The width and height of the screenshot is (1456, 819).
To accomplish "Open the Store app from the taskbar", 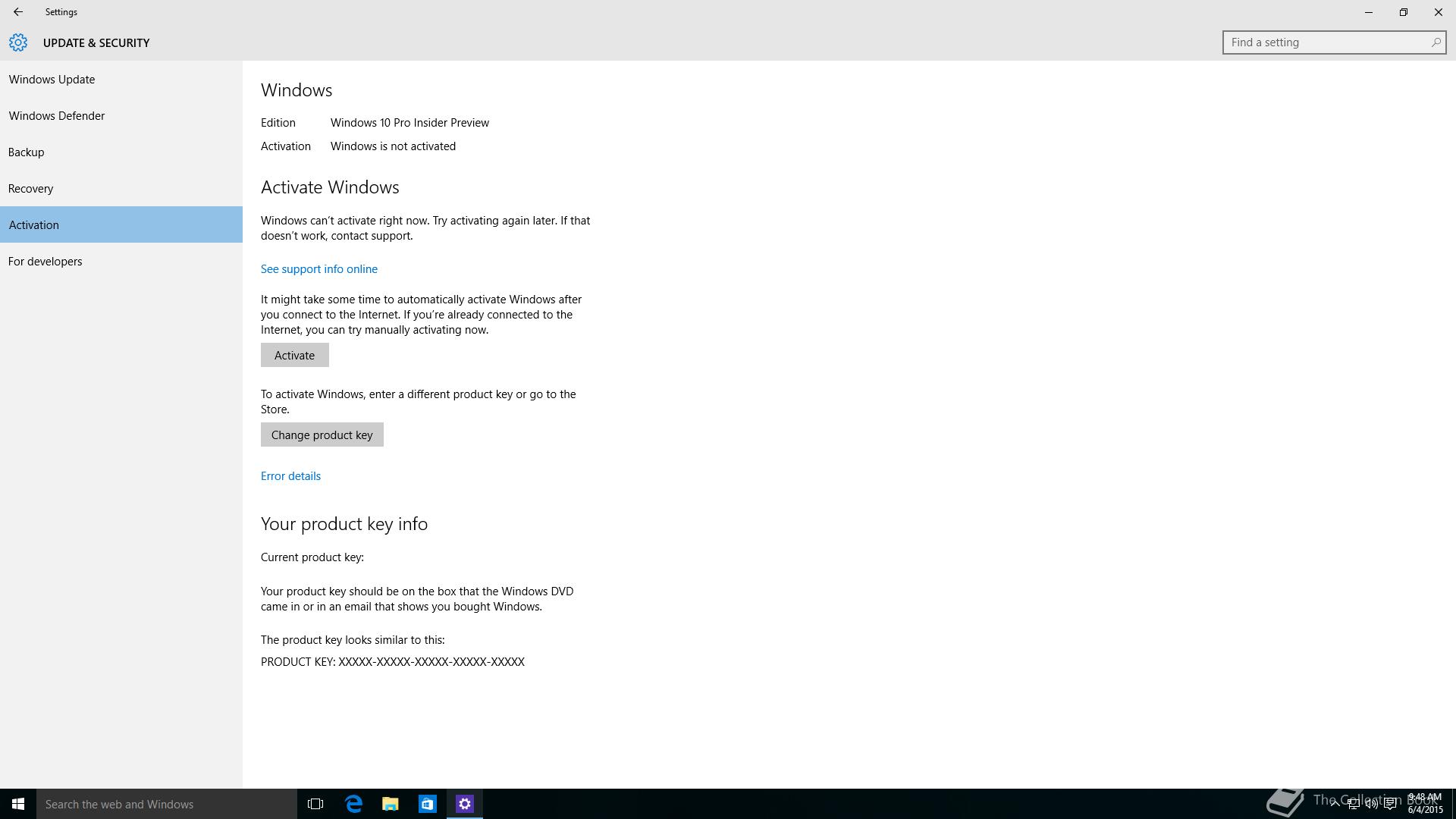I will [x=428, y=804].
